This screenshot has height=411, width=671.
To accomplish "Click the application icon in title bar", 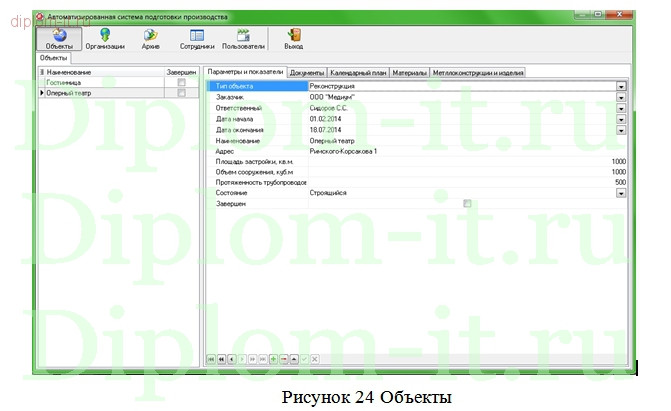I will [x=40, y=17].
